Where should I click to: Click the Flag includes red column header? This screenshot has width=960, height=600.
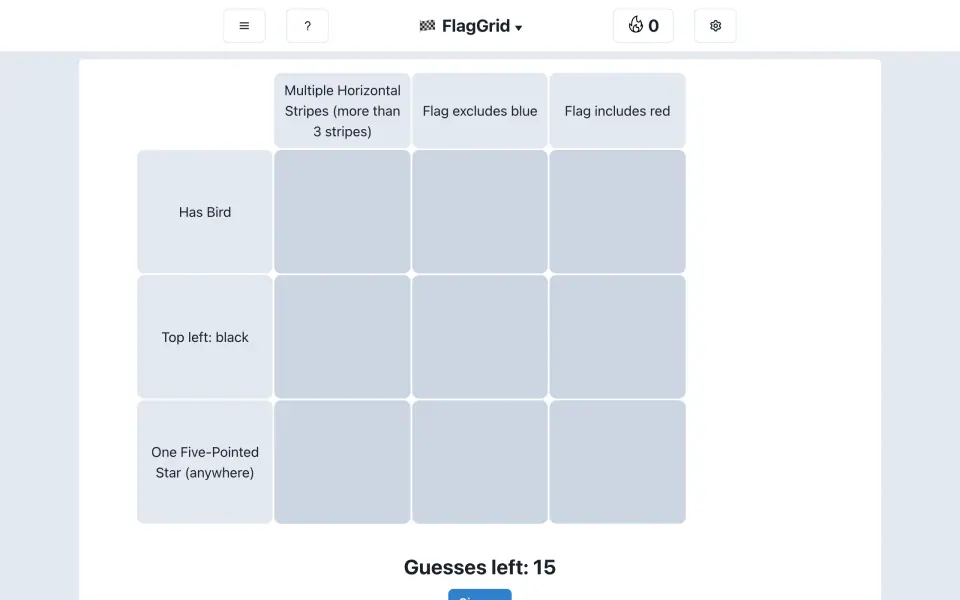click(x=617, y=111)
